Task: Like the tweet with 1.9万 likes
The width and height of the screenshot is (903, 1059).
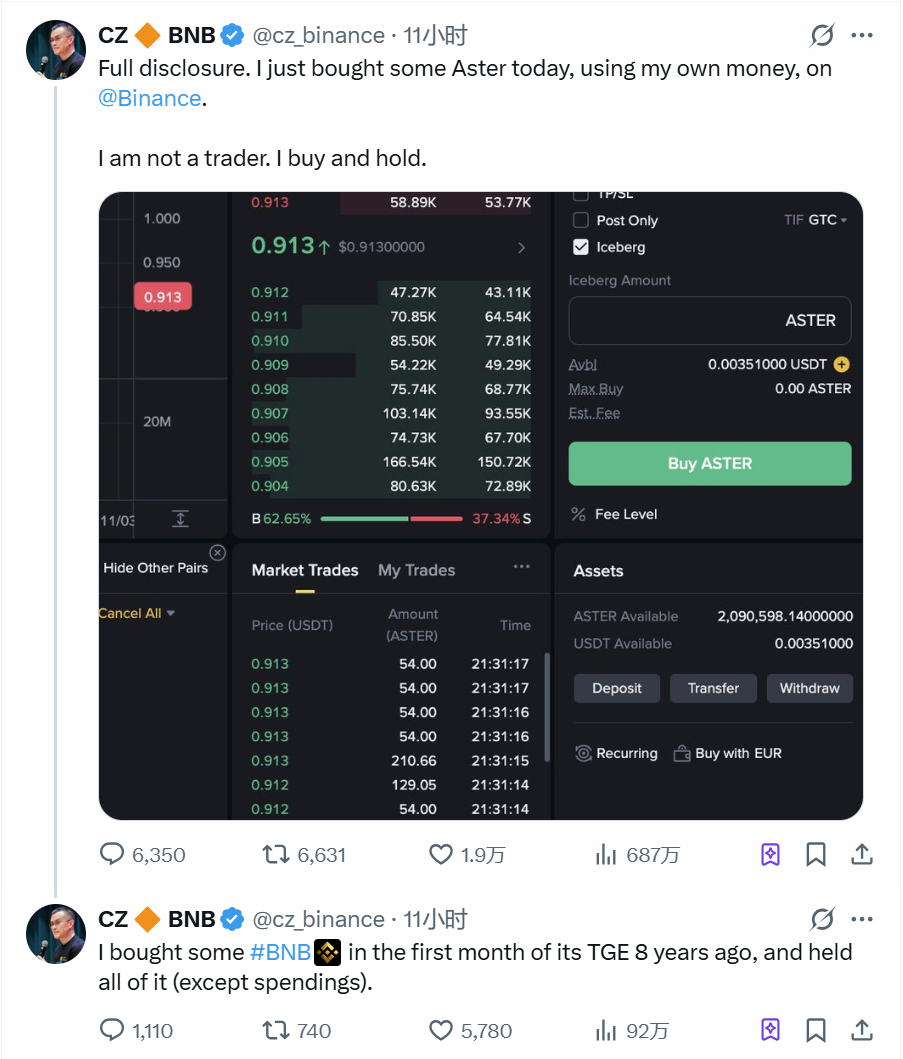Action: [441, 855]
